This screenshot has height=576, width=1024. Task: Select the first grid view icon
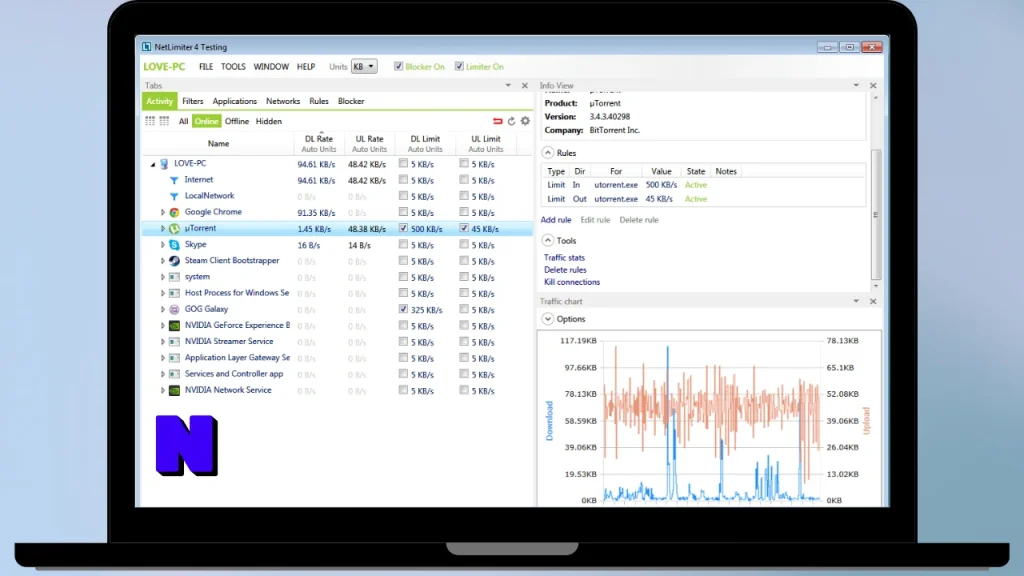point(150,121)
